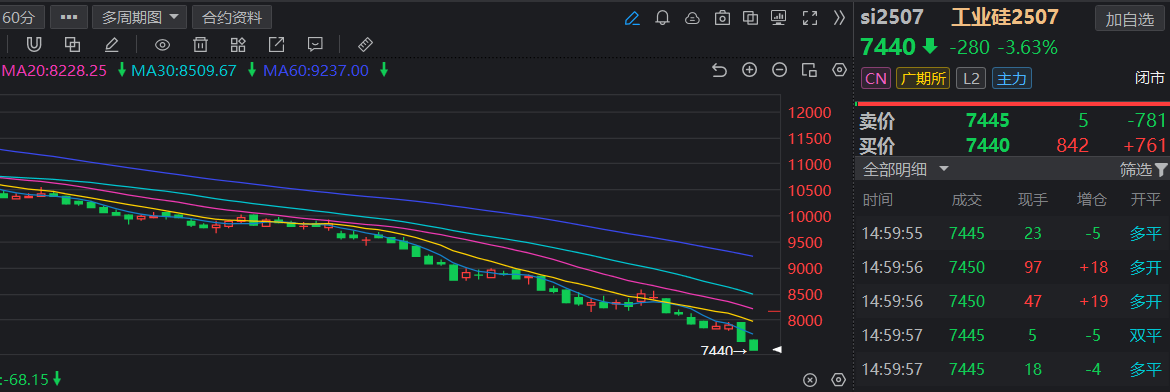Open the 合约资料 tab
The height and width of the screenshot is (392, 1170).
coord(232,16)
